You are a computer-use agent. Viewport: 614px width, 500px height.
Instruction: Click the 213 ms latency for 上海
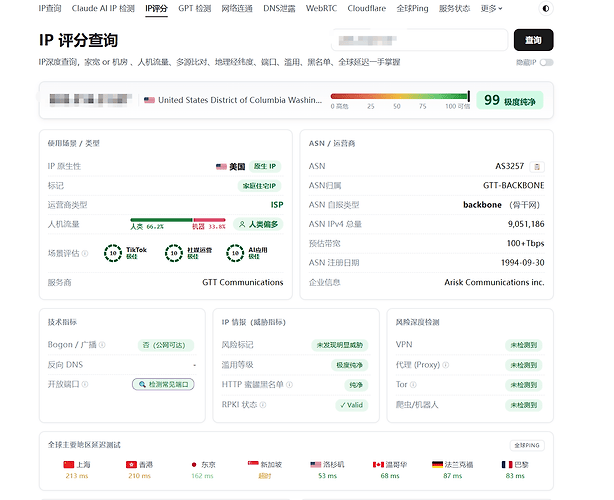(x=77, y=476)
